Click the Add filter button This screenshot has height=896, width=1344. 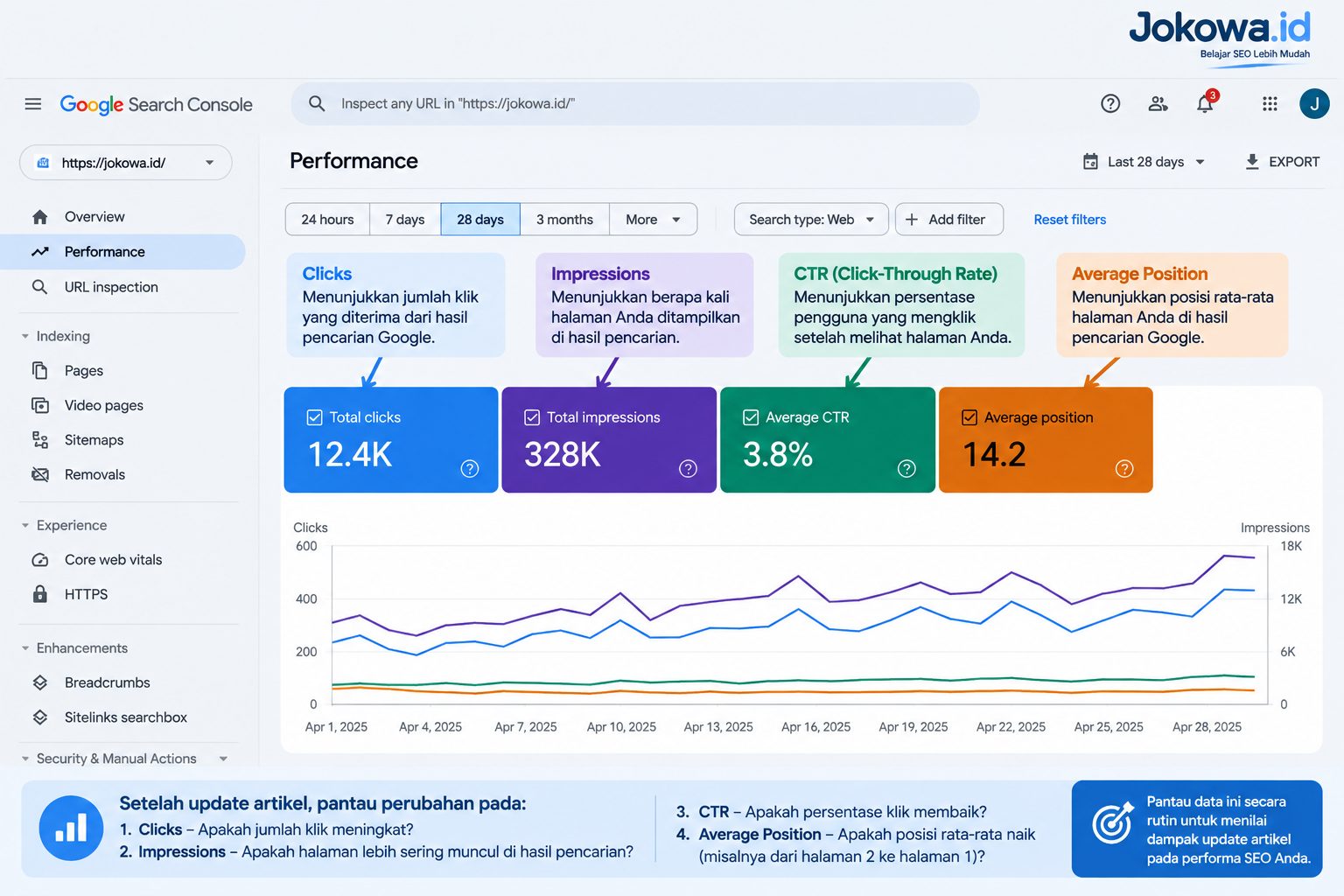[x=949, y=220]
